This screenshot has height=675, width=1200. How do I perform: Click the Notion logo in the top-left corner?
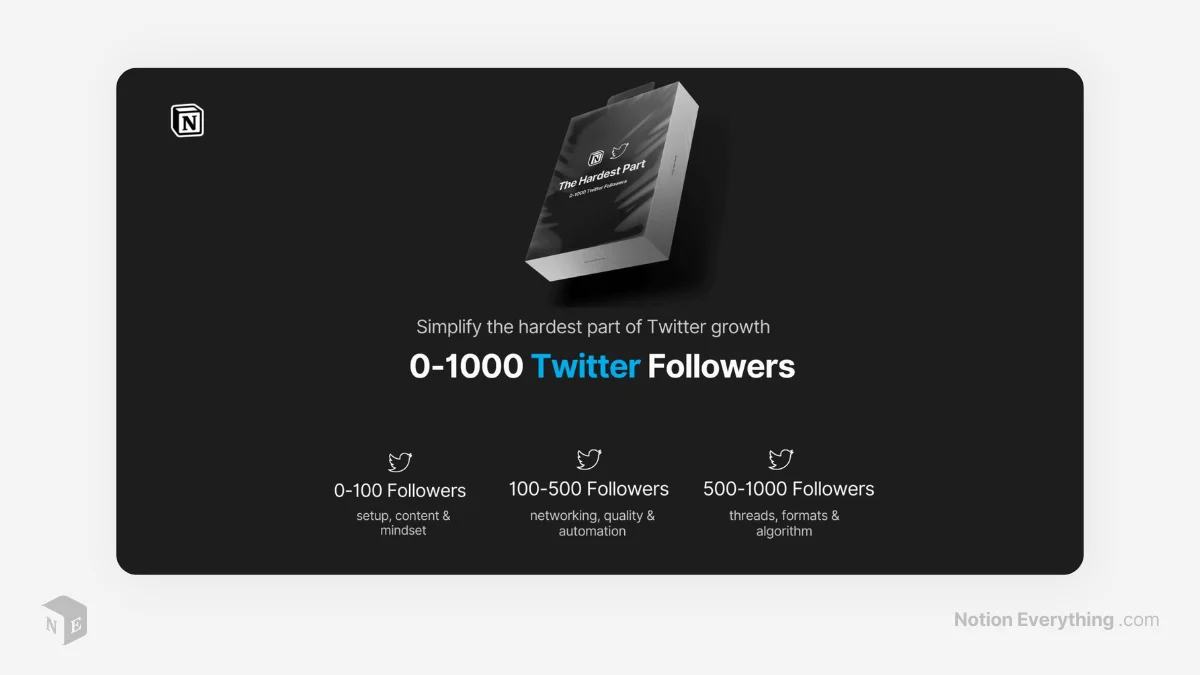[x=187, y=121]
